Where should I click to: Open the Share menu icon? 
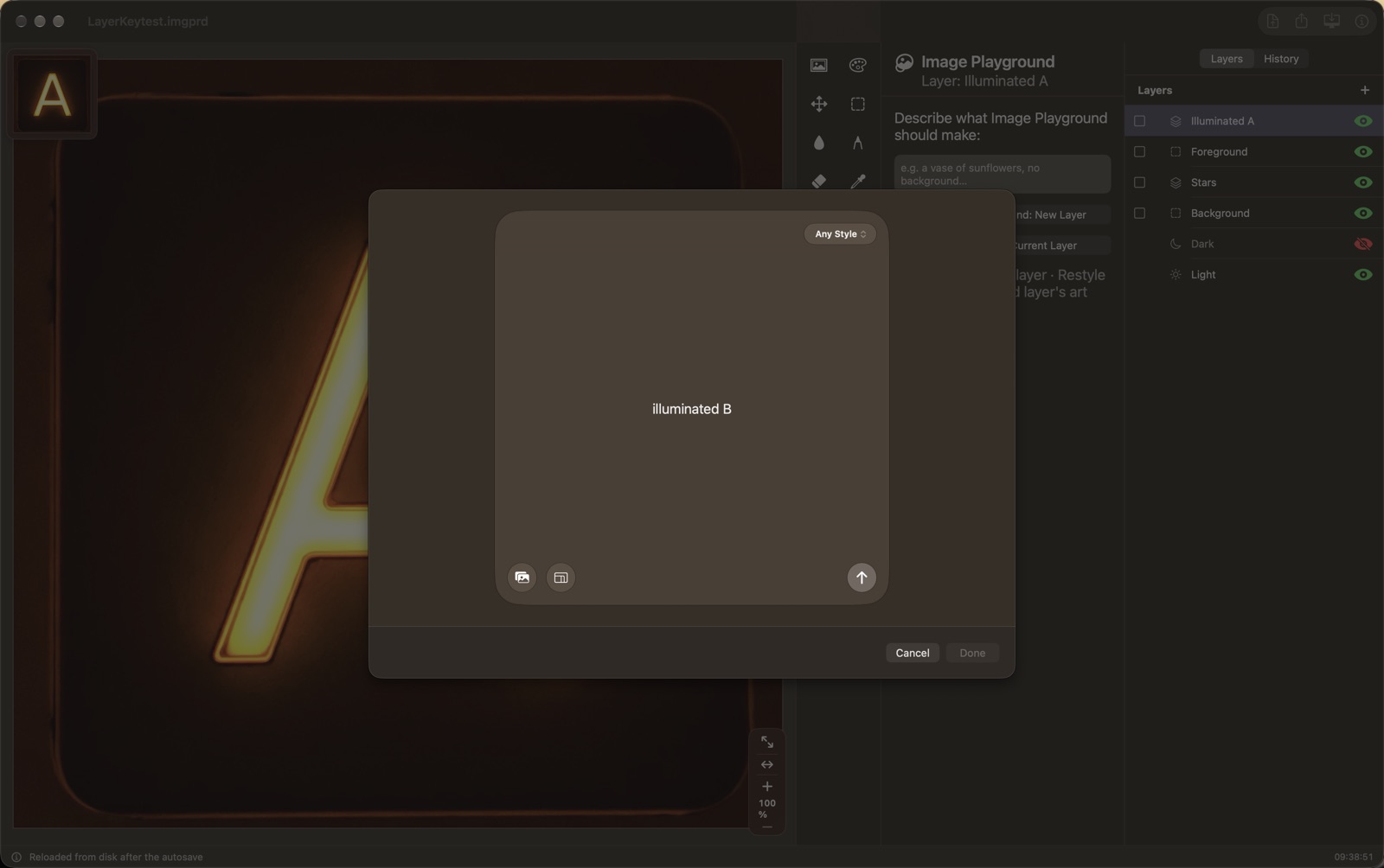(x=1301, y=22)
